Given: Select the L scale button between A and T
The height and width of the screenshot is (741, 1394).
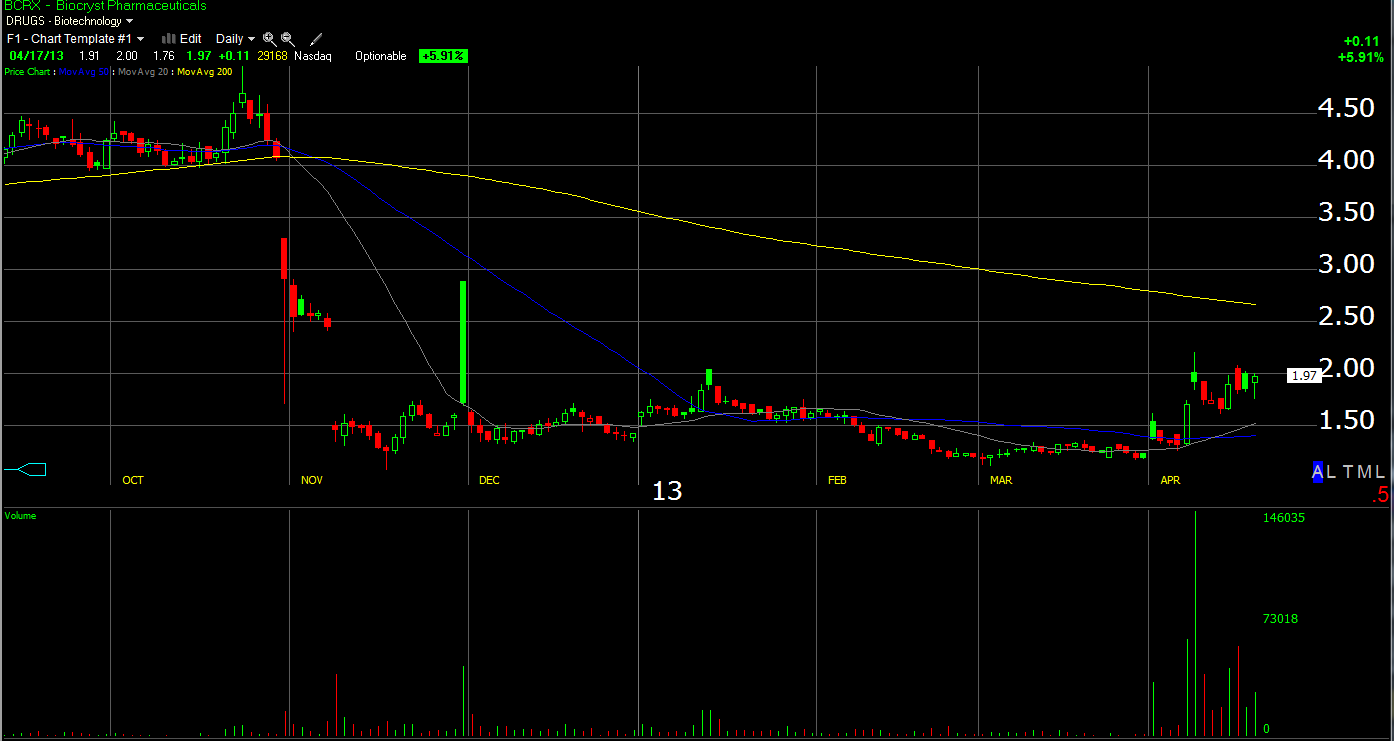Looking at the screenshot, I should click(1332, 472).
